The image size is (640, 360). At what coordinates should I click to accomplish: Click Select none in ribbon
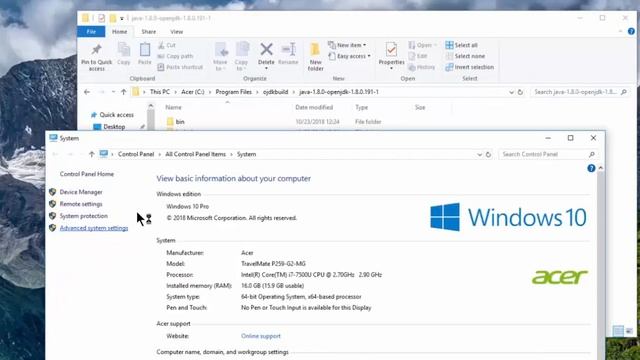coord(465,56)
